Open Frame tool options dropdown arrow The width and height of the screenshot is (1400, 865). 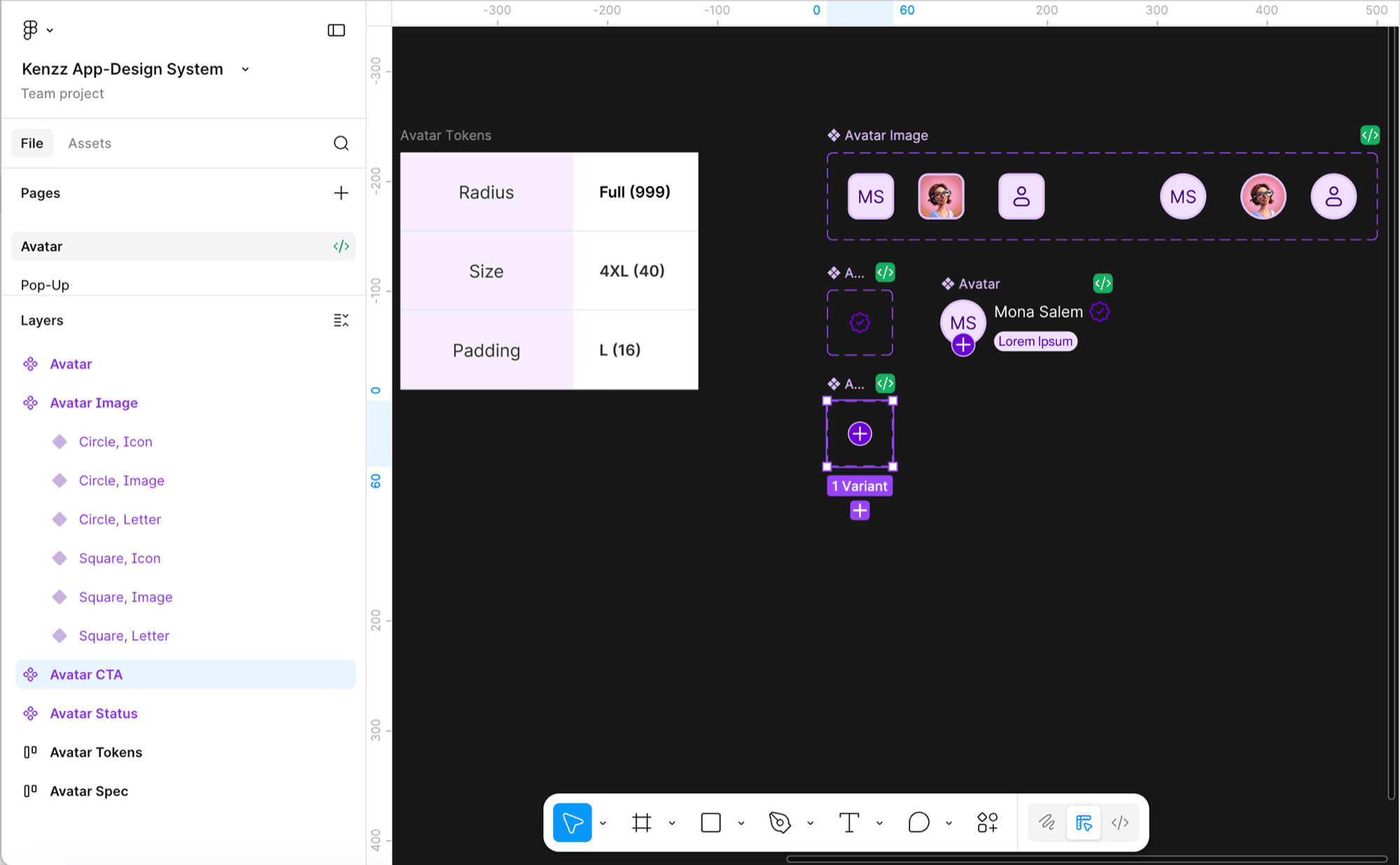(672, 824)
